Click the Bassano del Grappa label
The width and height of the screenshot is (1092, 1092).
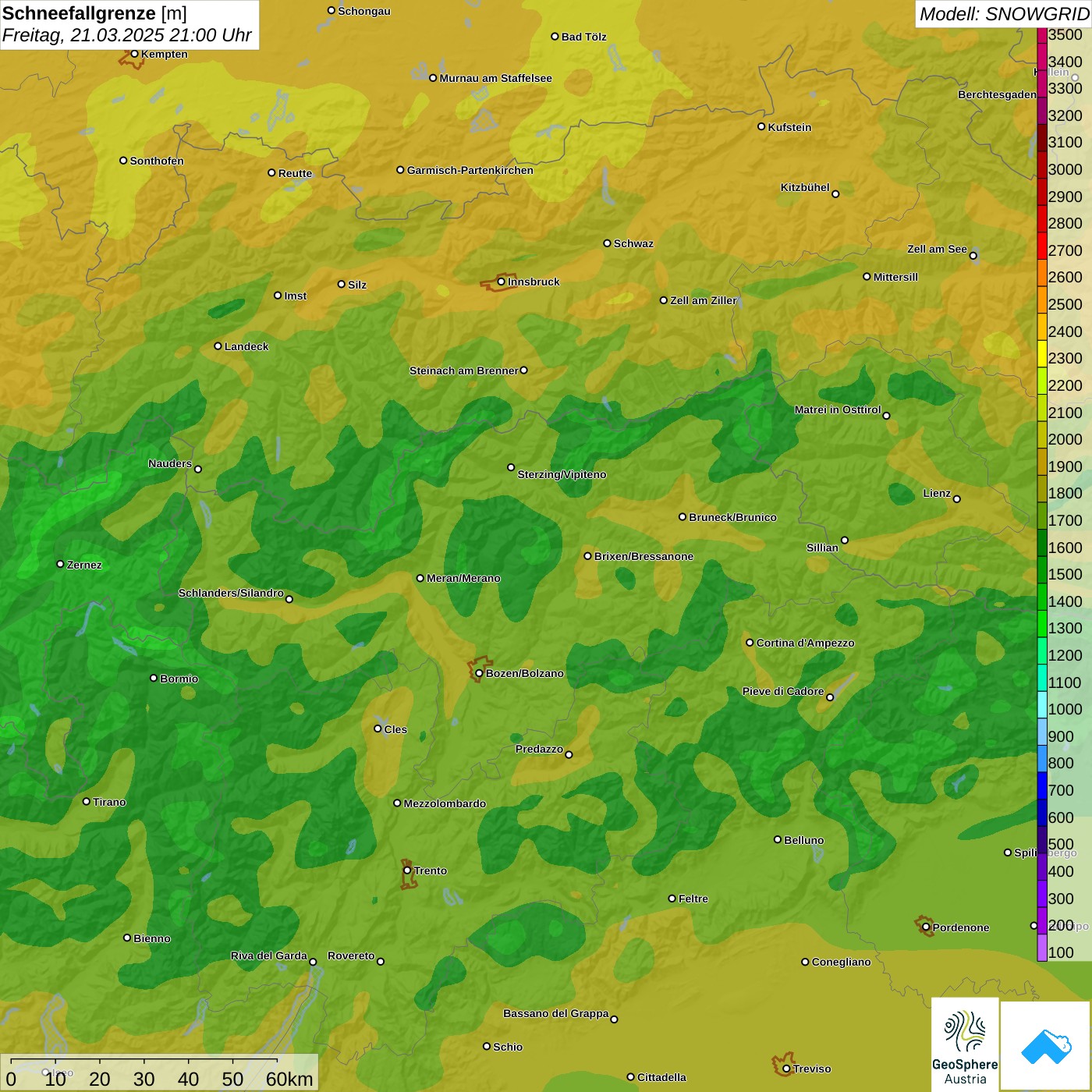[x=556, y=1013]
